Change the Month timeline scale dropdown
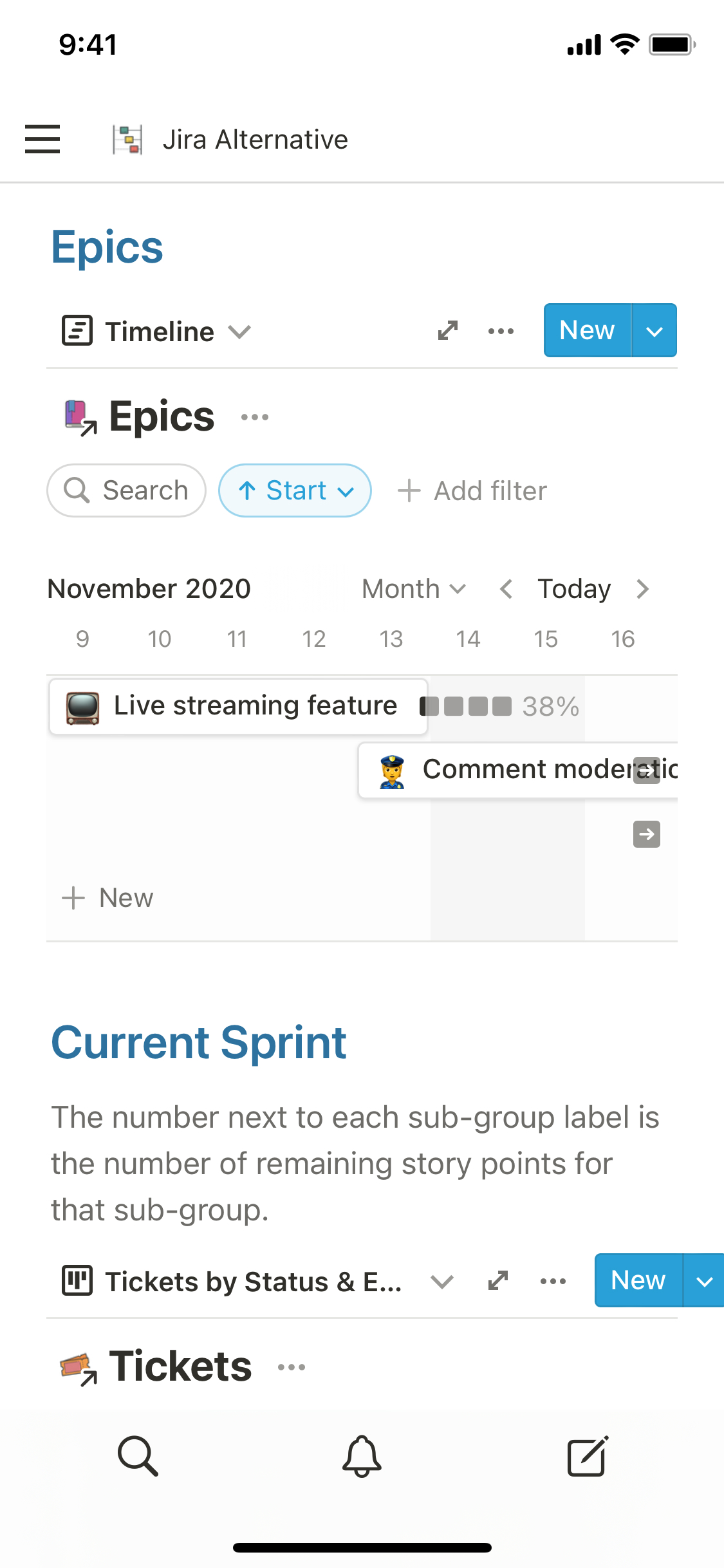Screen dimensions: 724x1568 click(x=414, y=589)
